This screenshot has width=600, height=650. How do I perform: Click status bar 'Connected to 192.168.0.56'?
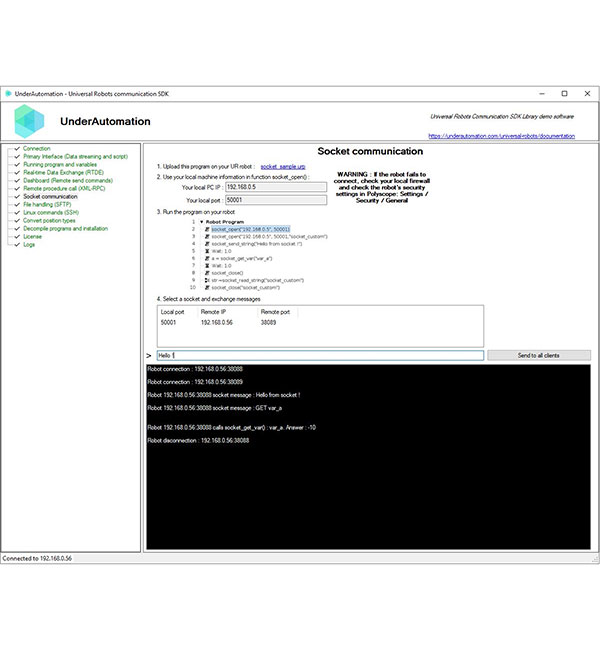point(37,558)
